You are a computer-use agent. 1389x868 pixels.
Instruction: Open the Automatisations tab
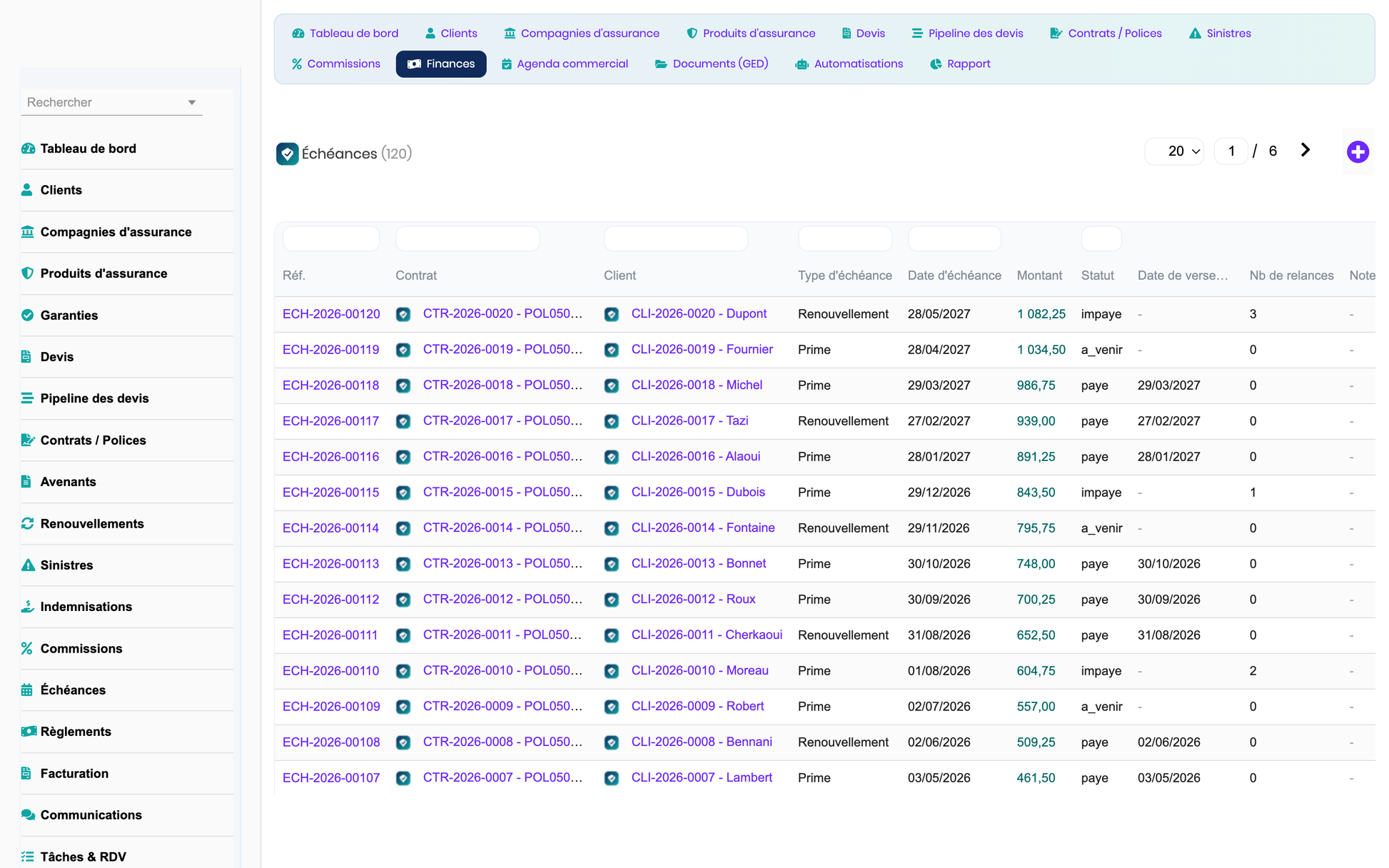coord(849,64)
